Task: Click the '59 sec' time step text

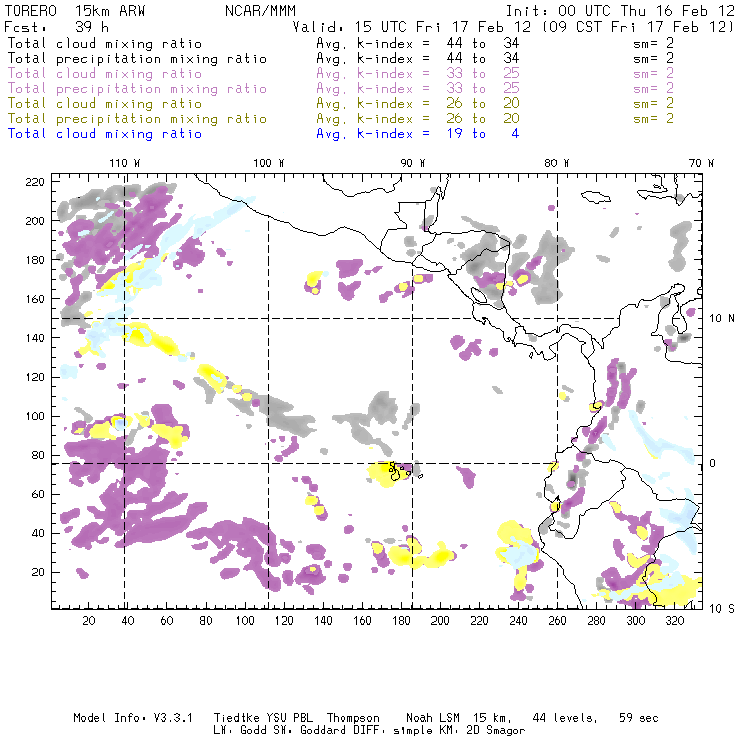Action: [639, 718]
